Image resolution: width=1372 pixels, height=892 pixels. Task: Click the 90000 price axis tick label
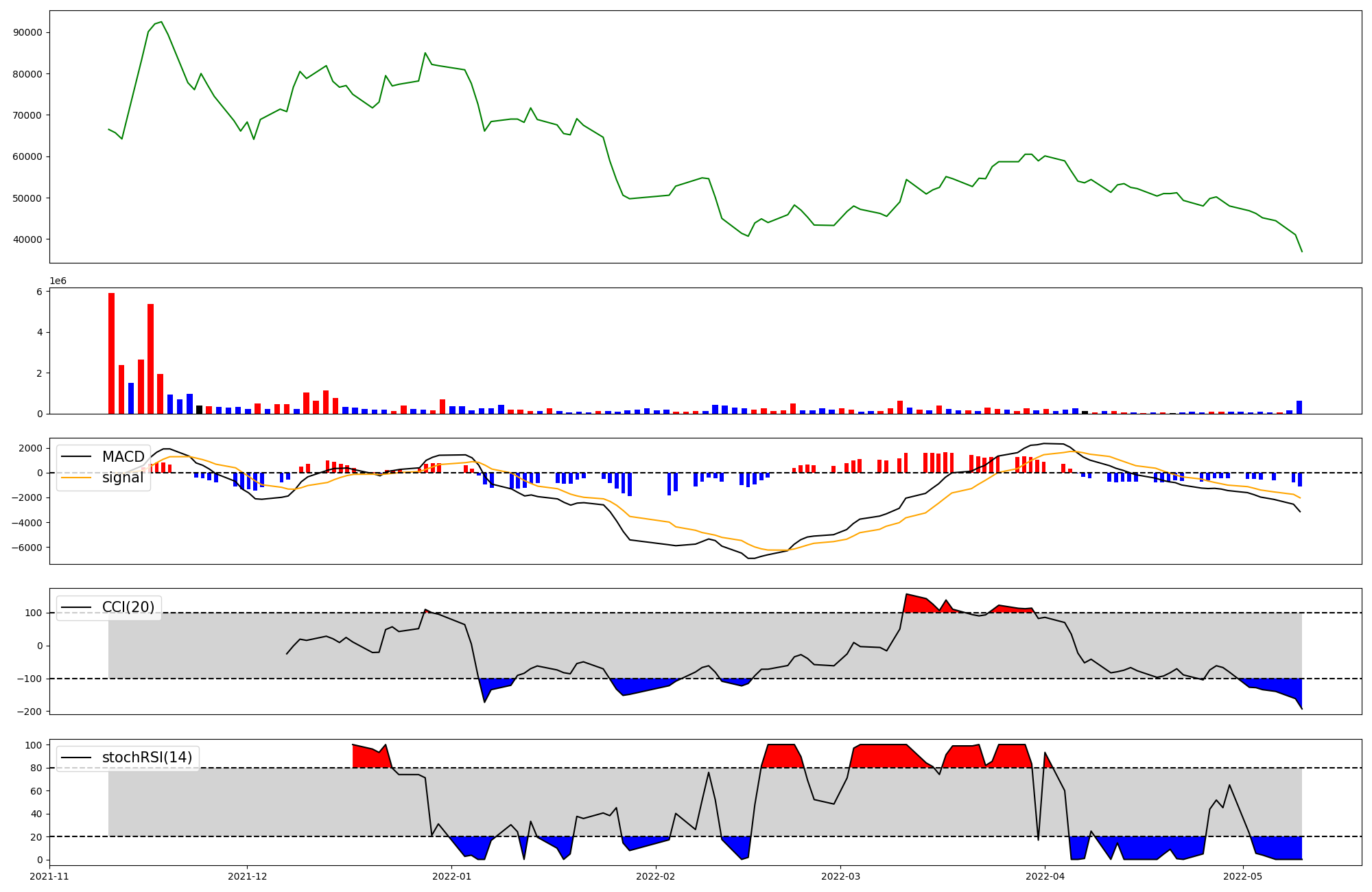tap(27, 33)
